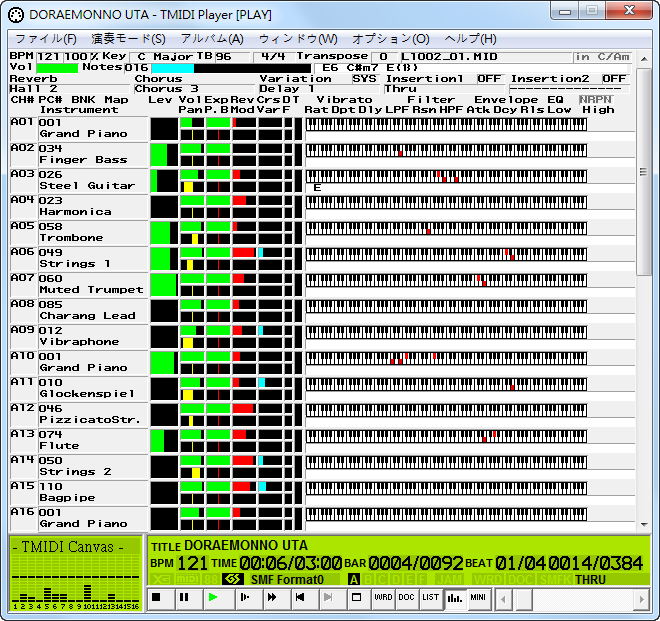
Task: Click the seek bar right arrow
Action: point(642,598)
